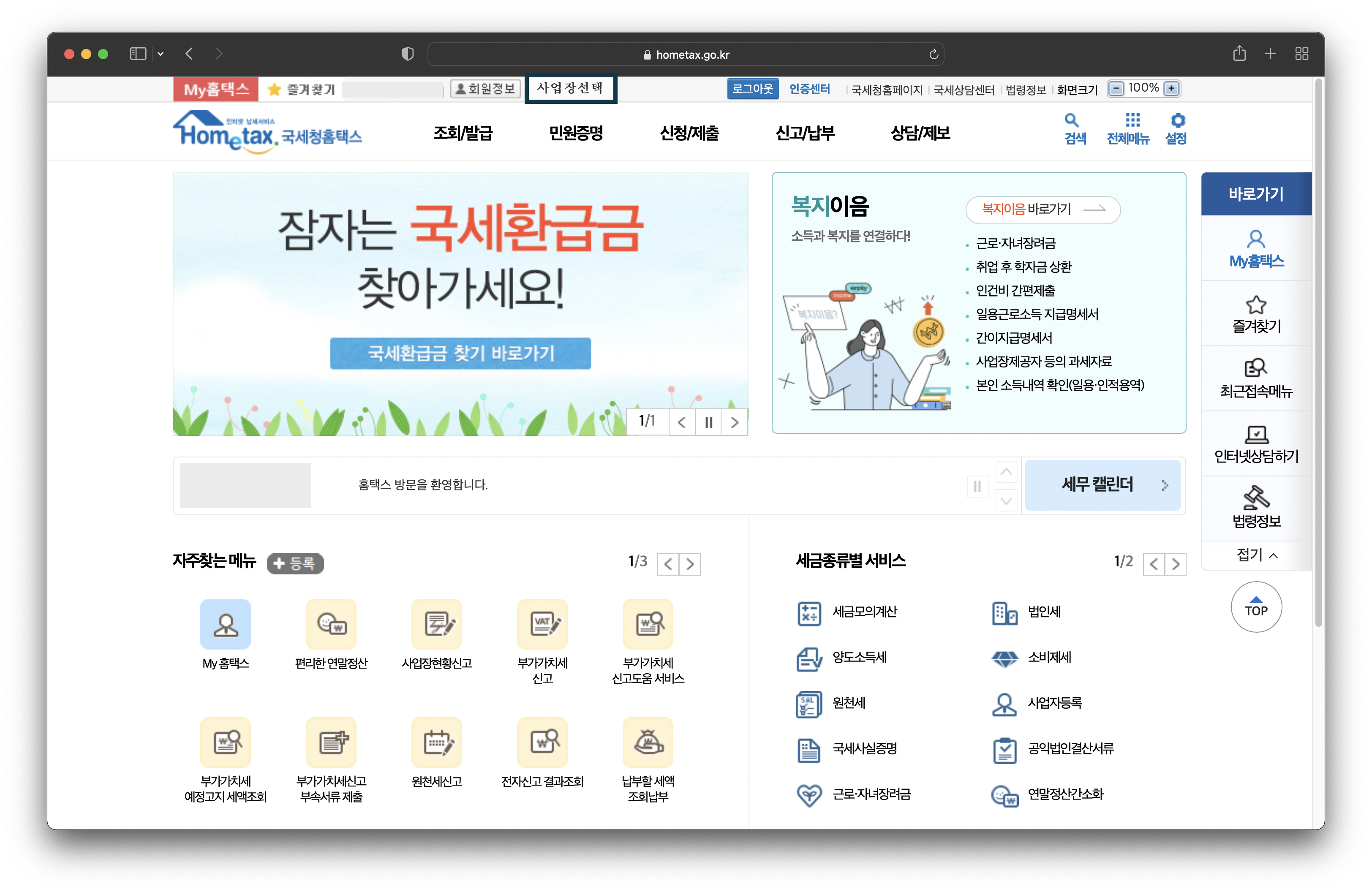Toggle the Safari sidebar button

point(138,54)
